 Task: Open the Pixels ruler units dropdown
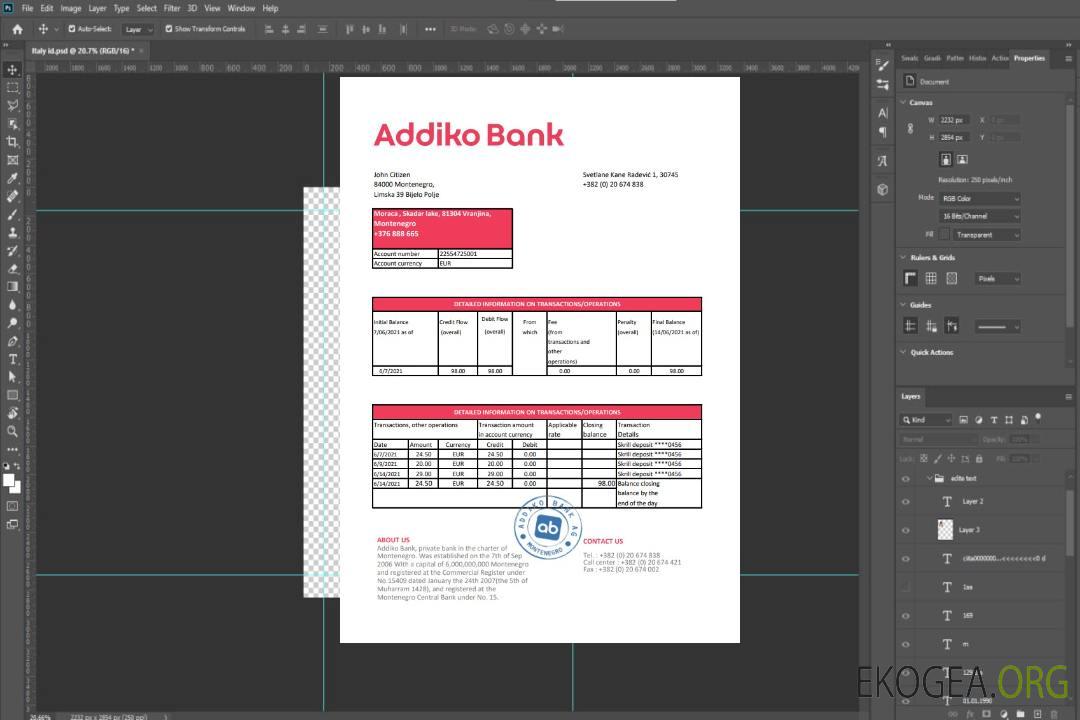[997, 279]
